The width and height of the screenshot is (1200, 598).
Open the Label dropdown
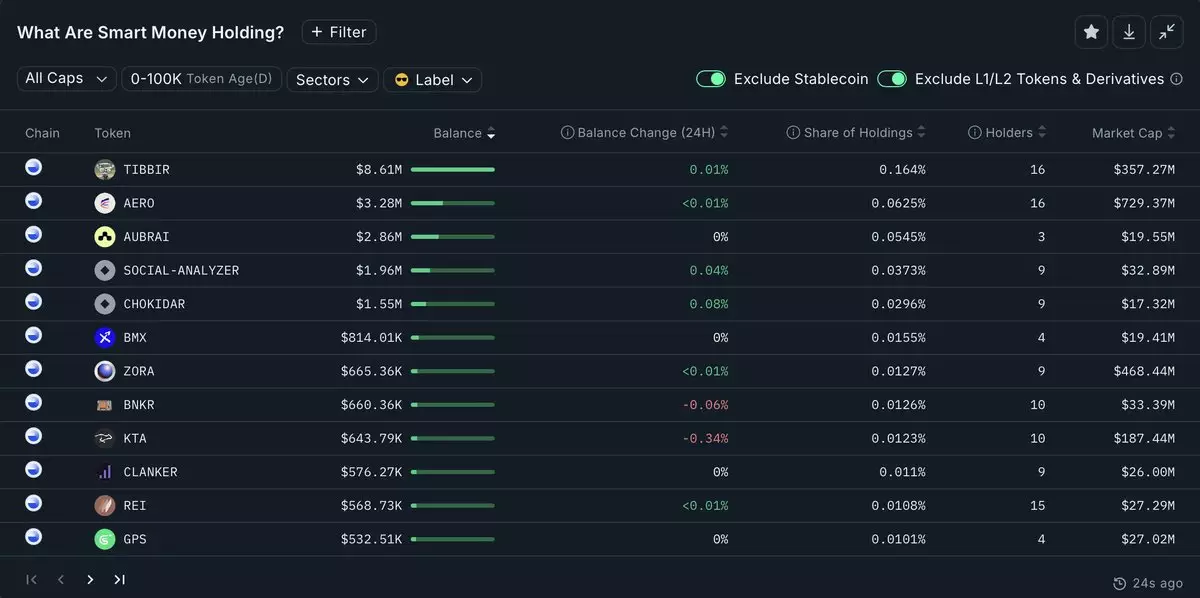point(432,80)
